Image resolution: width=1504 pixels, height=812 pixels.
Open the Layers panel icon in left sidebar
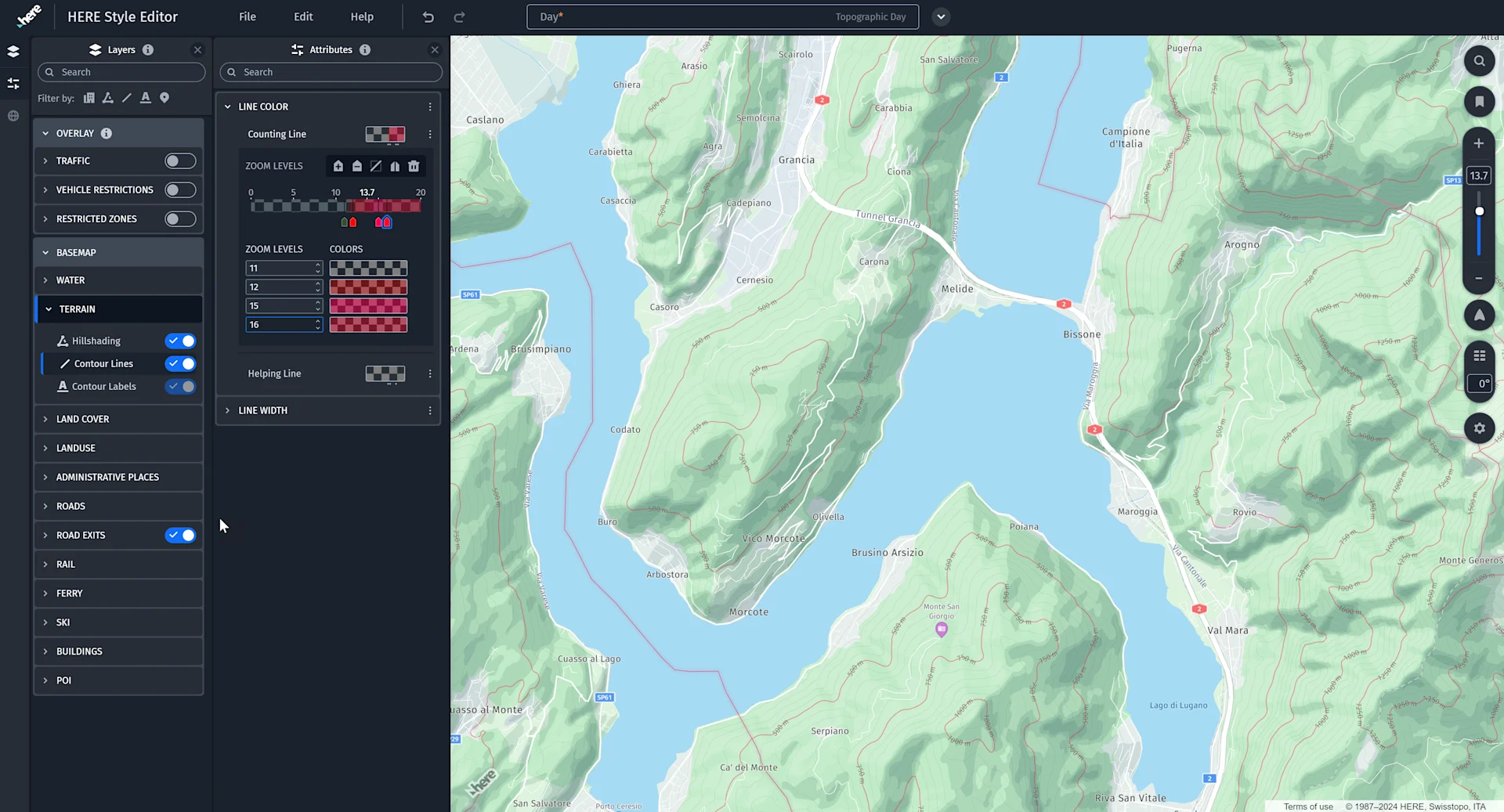[13, 51]
